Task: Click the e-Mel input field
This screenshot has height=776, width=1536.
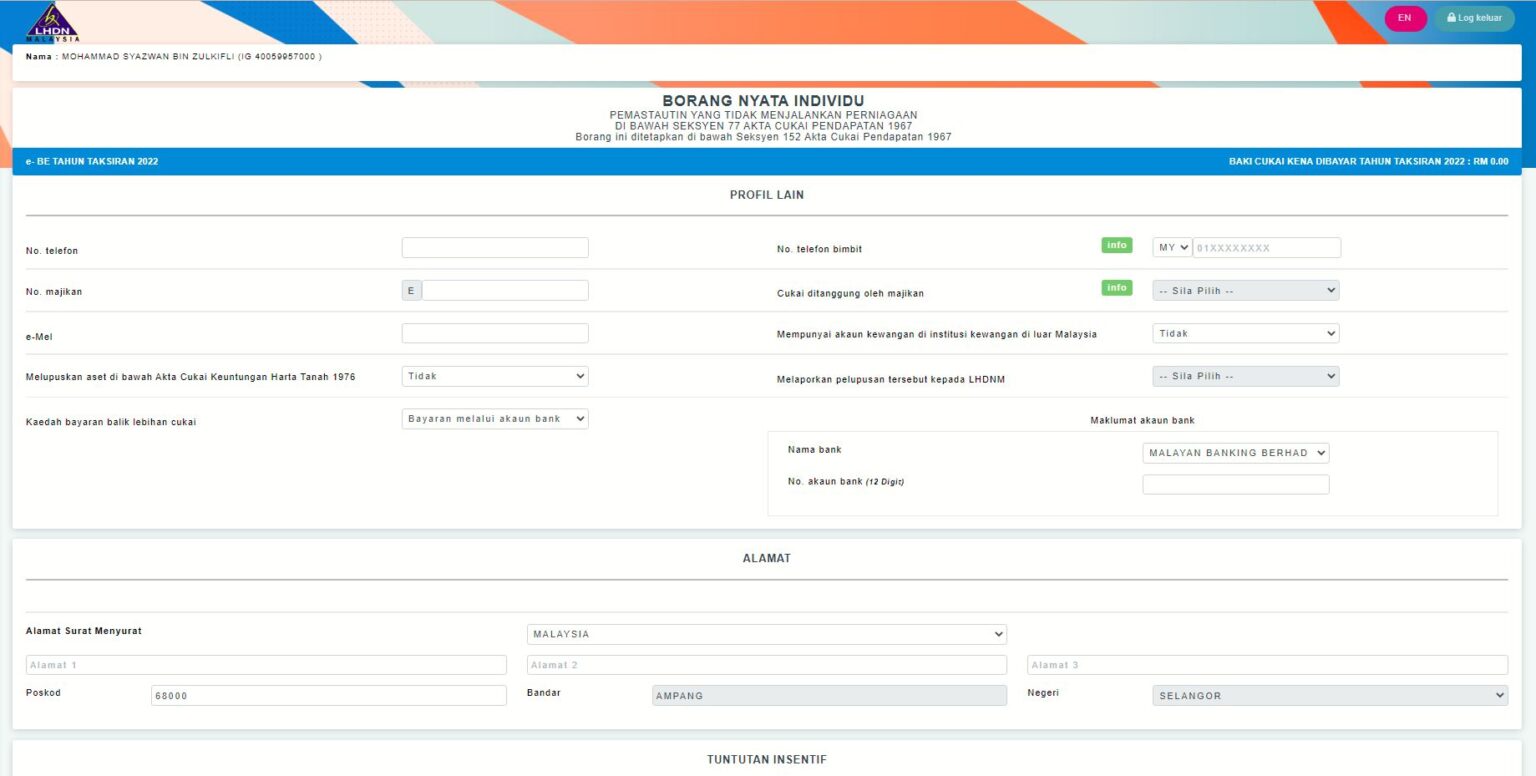Action: 494,332
